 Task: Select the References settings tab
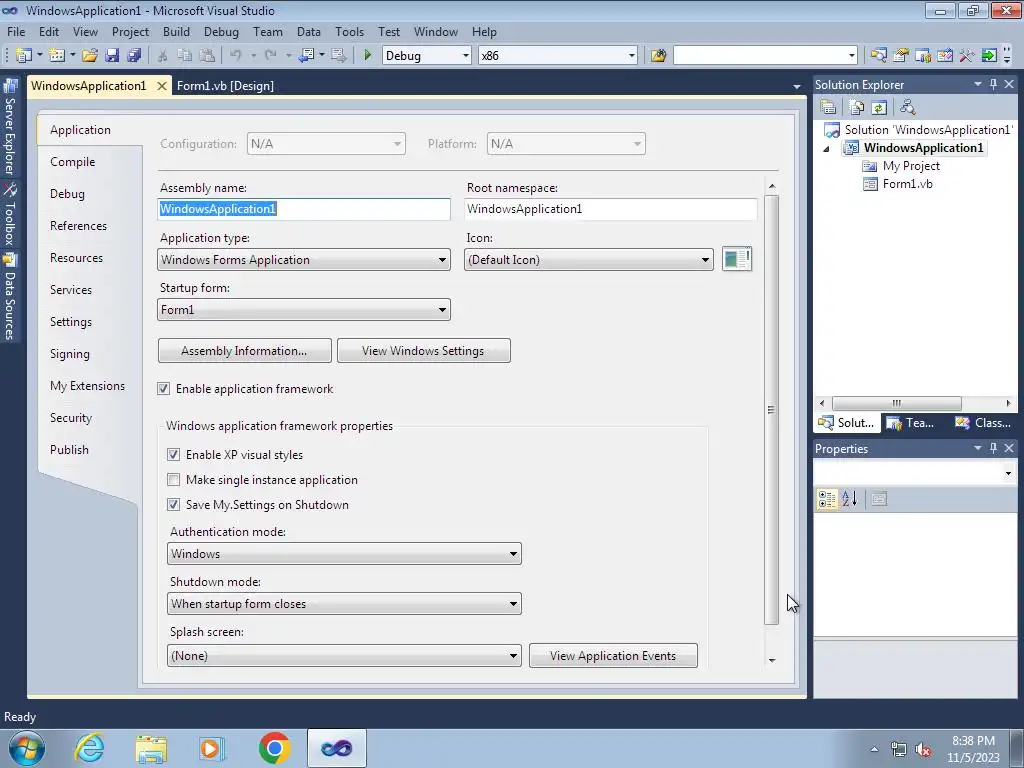[78, 225]
